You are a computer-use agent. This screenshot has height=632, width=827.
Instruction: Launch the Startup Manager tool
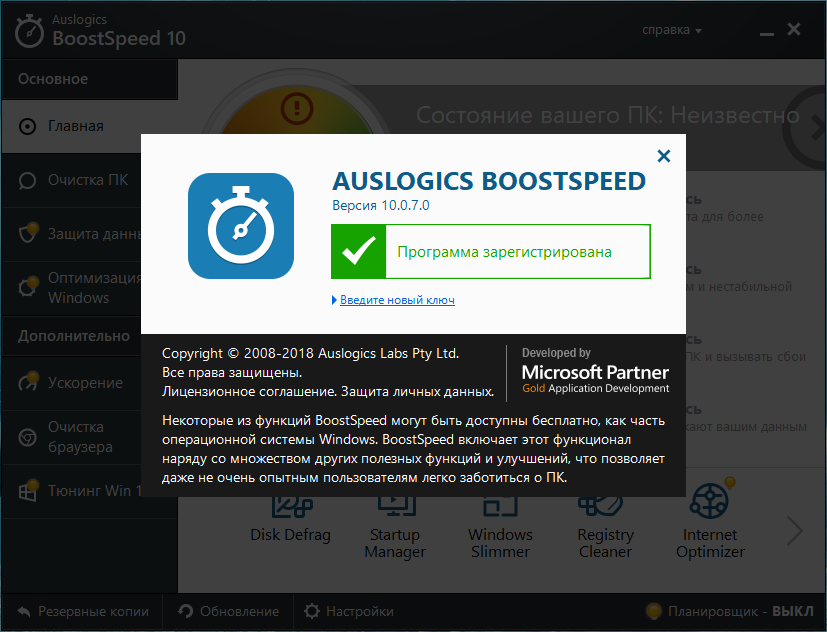pyautogui.click(x=395, y=528)
